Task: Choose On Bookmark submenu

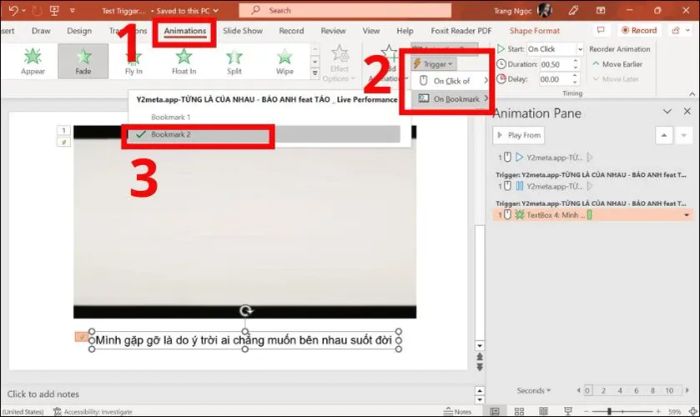Action: pos(451,99)
